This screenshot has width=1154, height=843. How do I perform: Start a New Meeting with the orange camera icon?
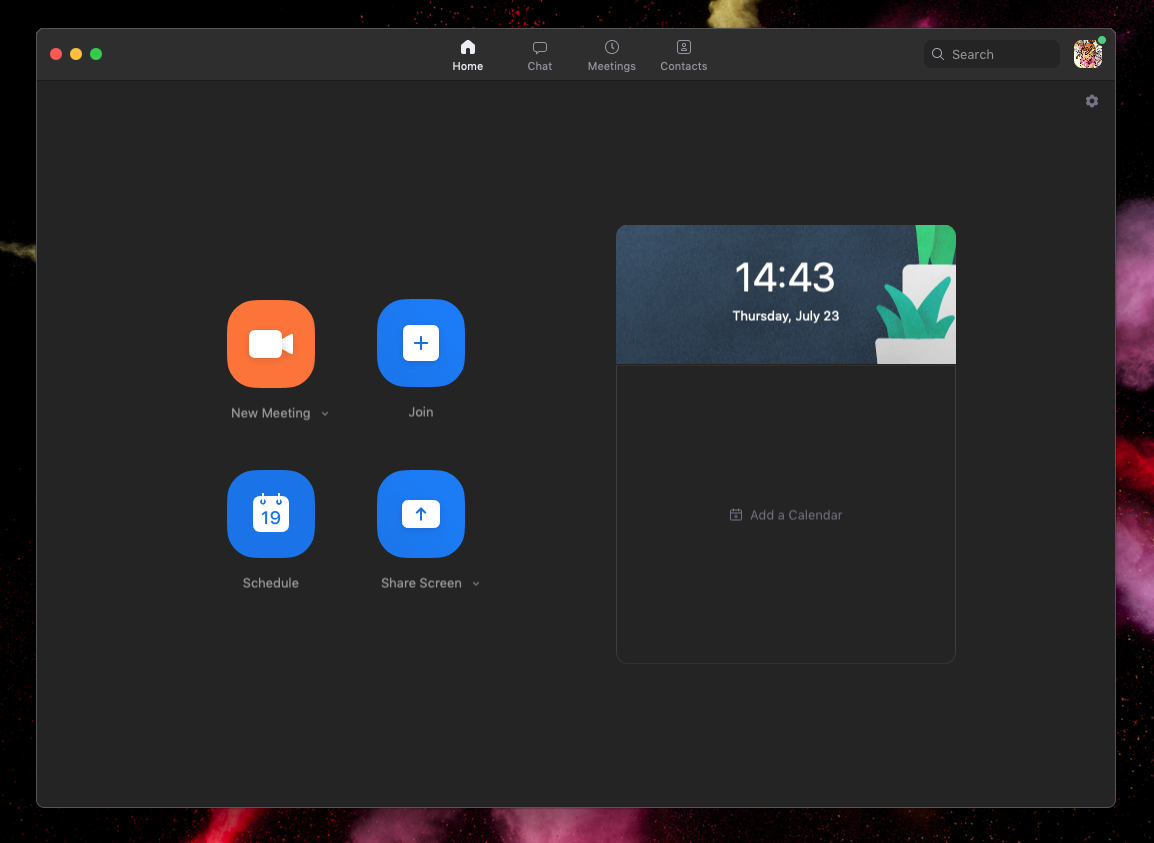click(x=271, y=344)
